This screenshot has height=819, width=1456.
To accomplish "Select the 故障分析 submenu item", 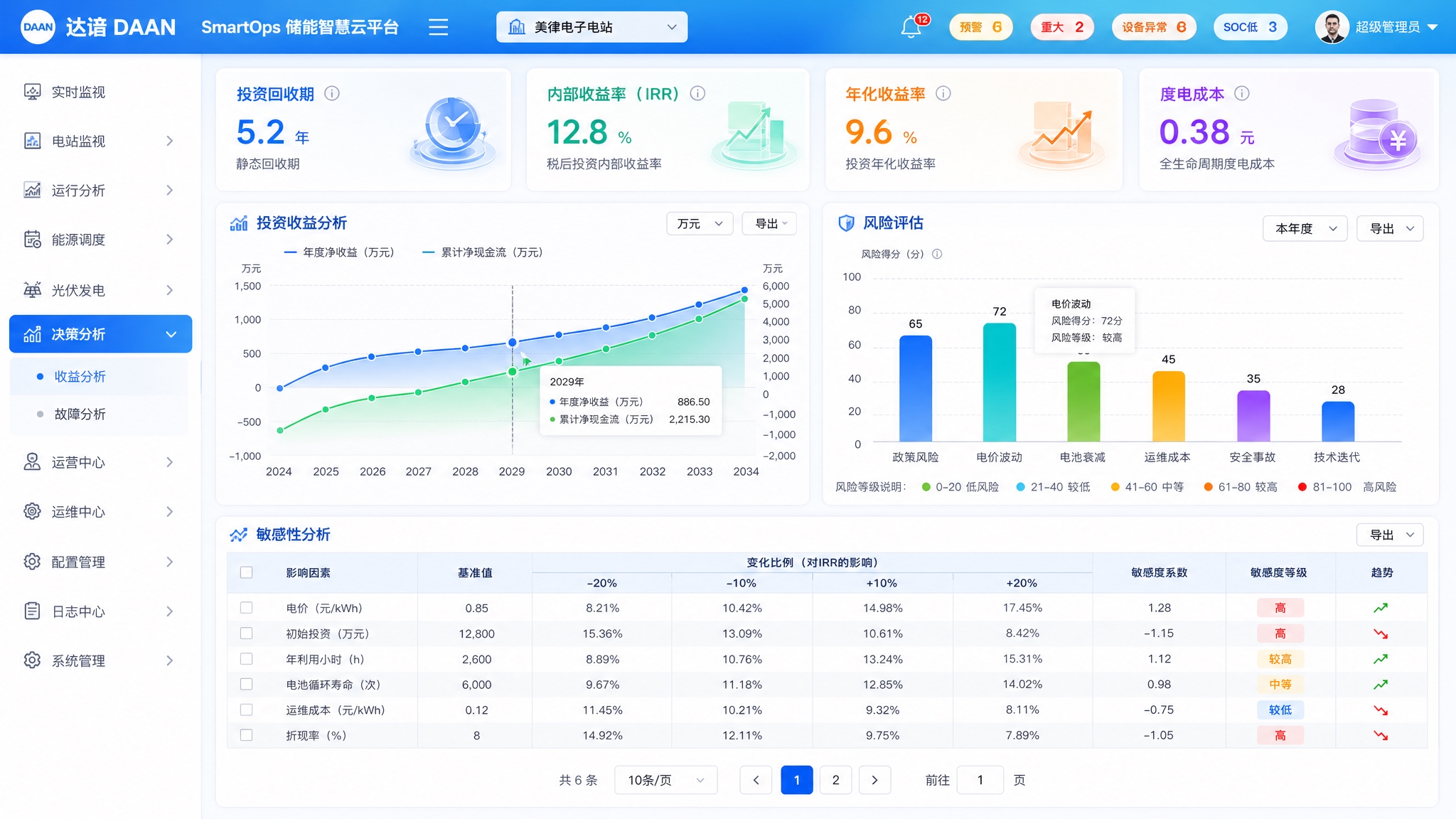I will point(99,414).
